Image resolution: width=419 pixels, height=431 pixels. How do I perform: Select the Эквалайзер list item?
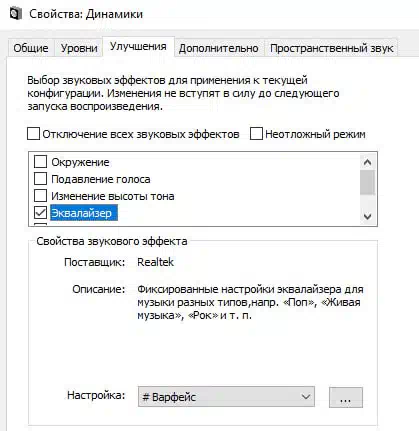coord(84,213)
